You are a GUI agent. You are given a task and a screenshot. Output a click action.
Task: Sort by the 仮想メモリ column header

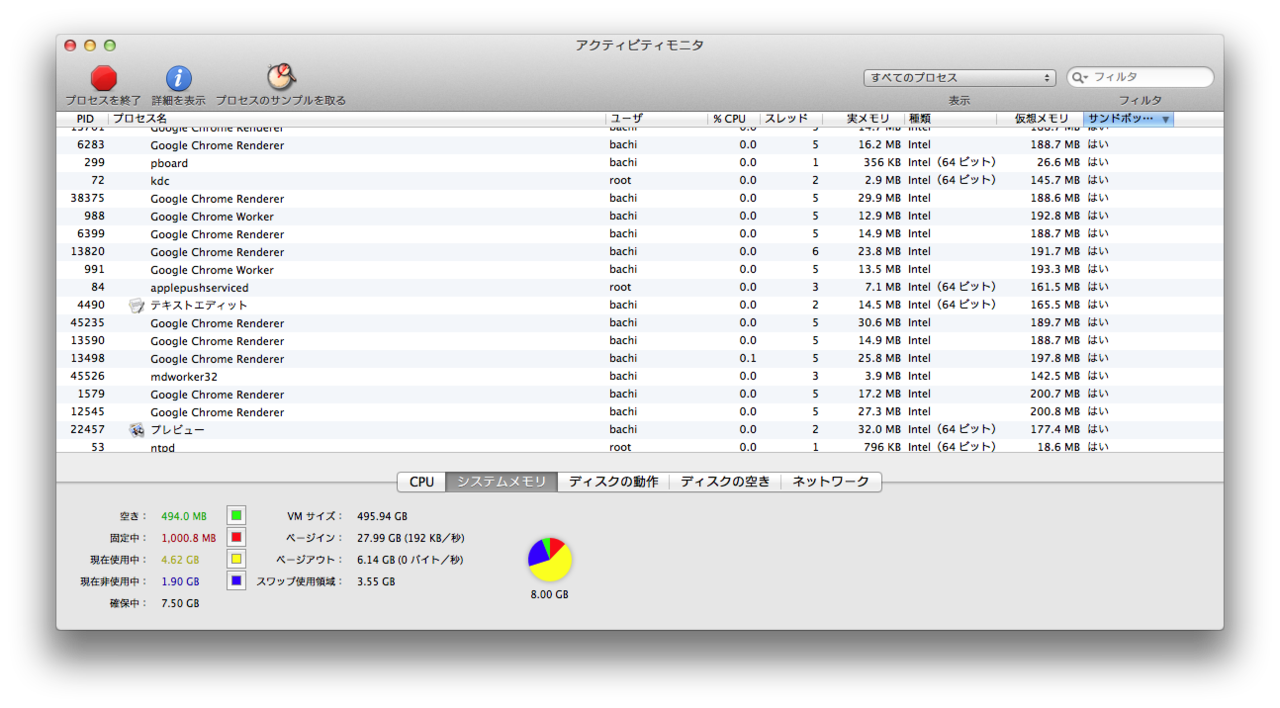click(1040, 119)
